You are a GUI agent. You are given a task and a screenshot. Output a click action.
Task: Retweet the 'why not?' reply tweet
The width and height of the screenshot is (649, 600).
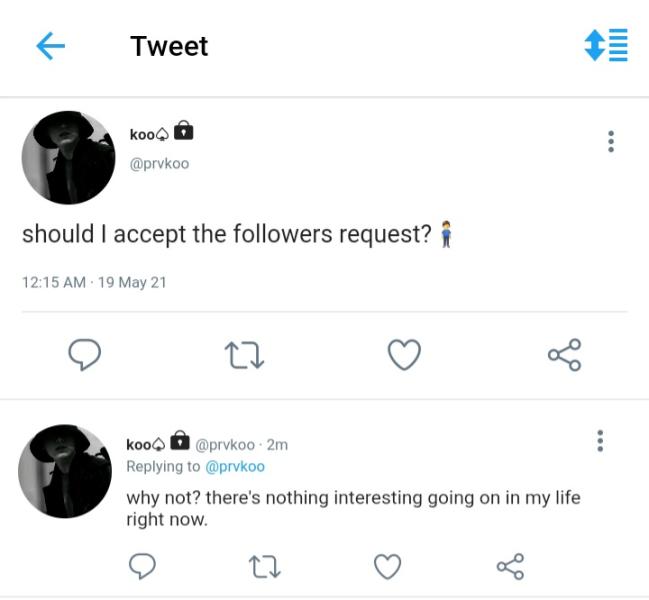click(x=264, y=567)
